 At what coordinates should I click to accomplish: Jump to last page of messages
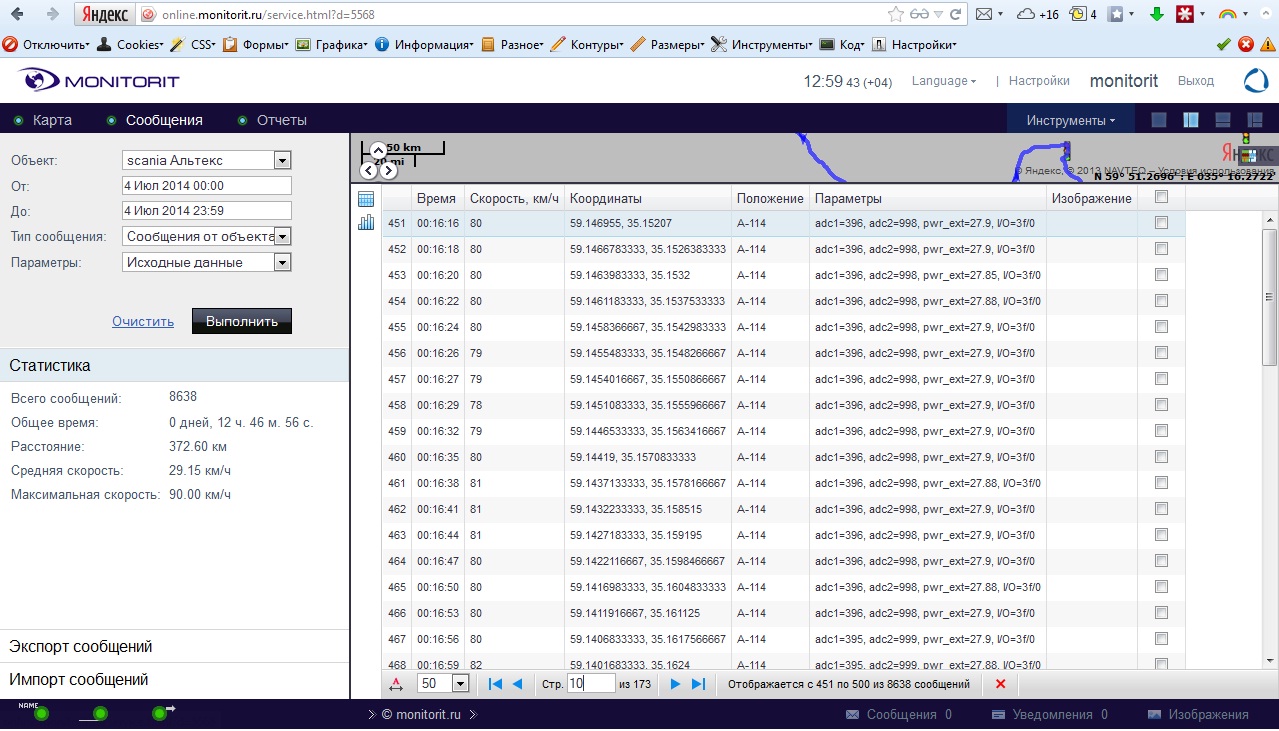[x=699, y=684]
